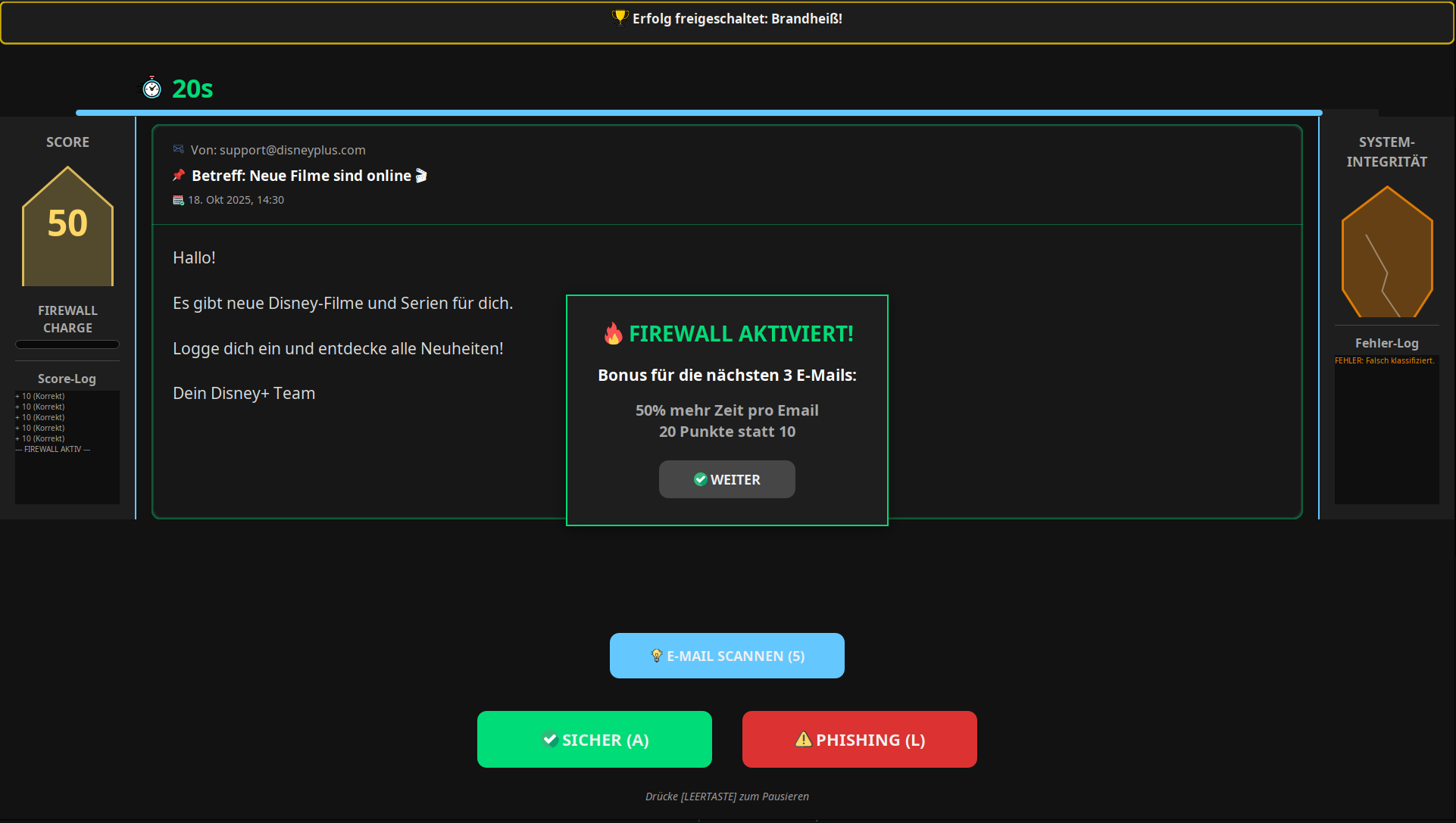1456x823 pixels.
Task: Flag email as PHISHING (L)
Action: click(x=860, y=739)
